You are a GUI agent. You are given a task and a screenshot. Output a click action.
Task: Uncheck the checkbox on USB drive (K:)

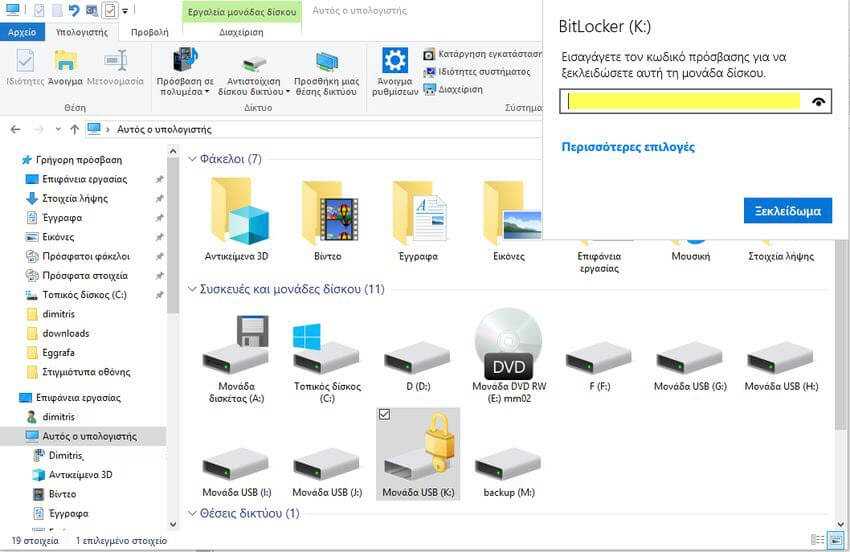click(384, 415)
